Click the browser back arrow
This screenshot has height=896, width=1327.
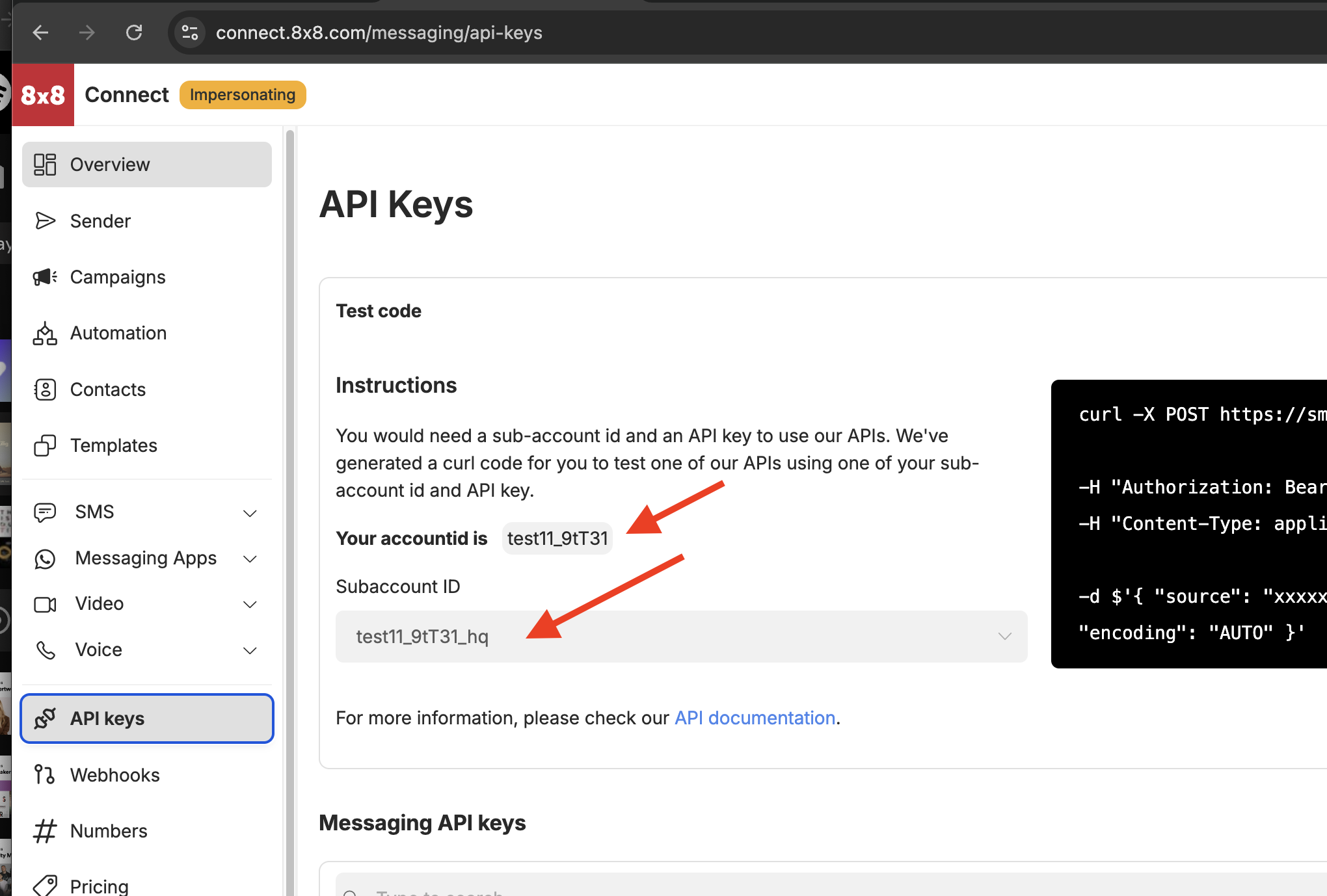pos(40,33)
